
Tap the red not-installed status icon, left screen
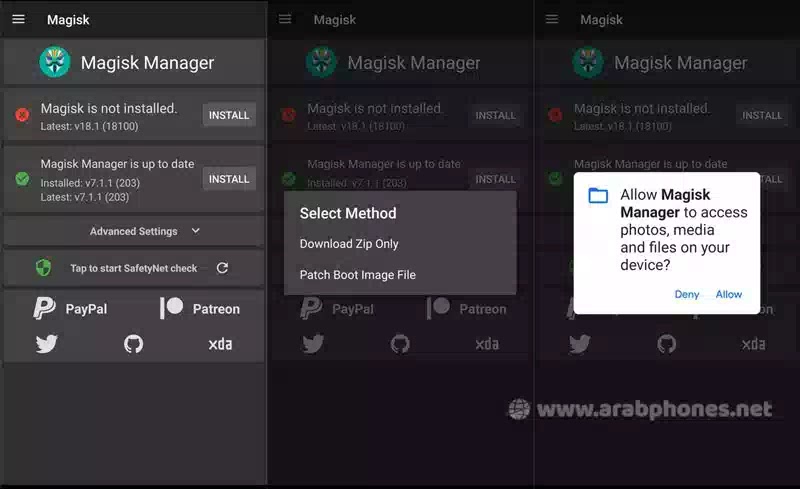22,115
